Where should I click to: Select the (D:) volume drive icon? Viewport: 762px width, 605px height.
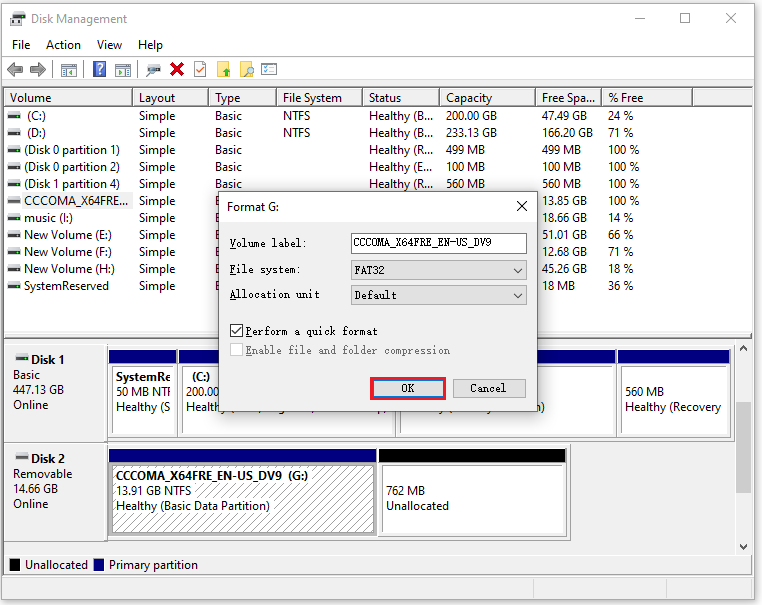15,133
